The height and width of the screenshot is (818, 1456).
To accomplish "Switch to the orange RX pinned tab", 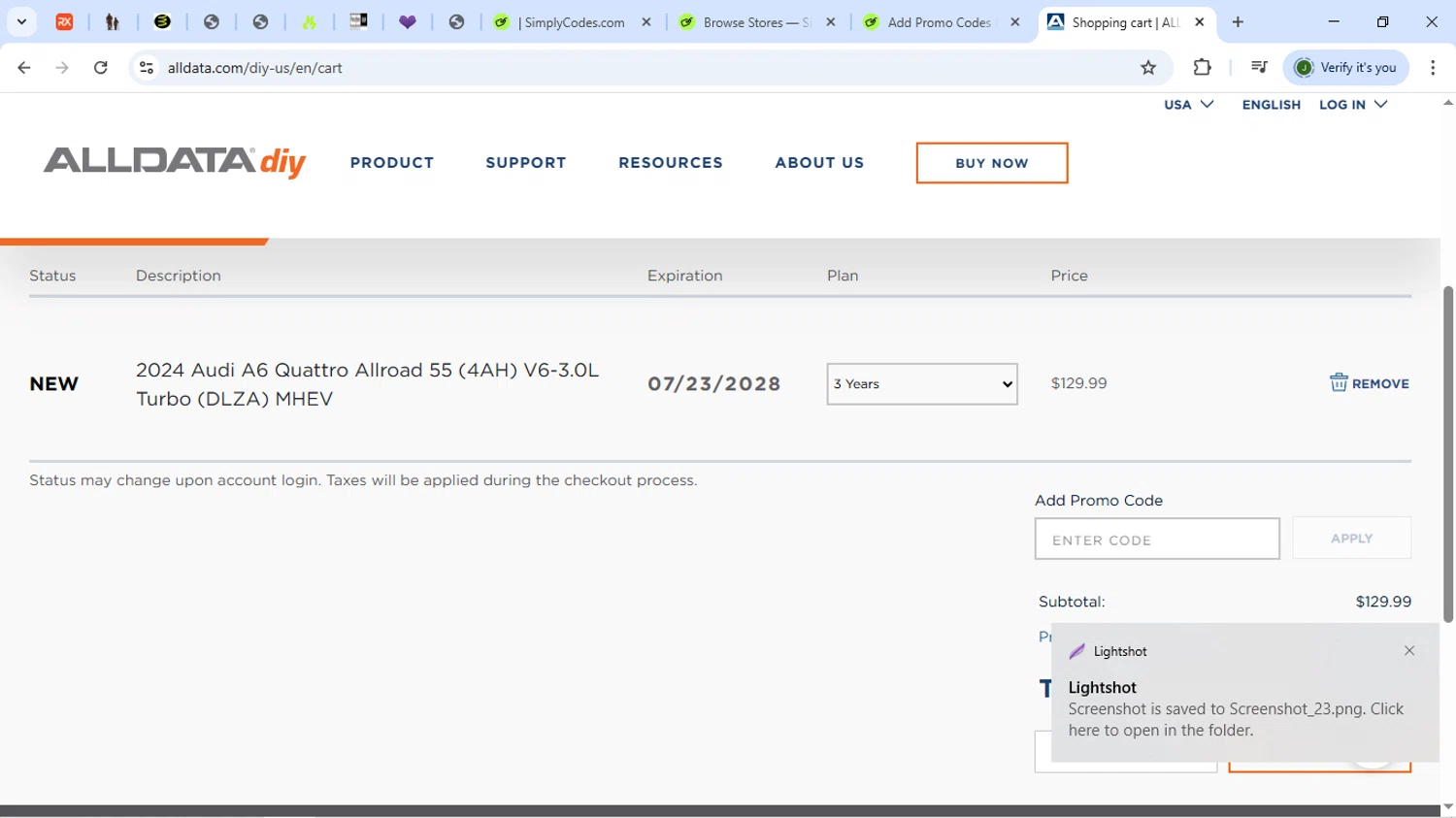I will coord(65,21).
